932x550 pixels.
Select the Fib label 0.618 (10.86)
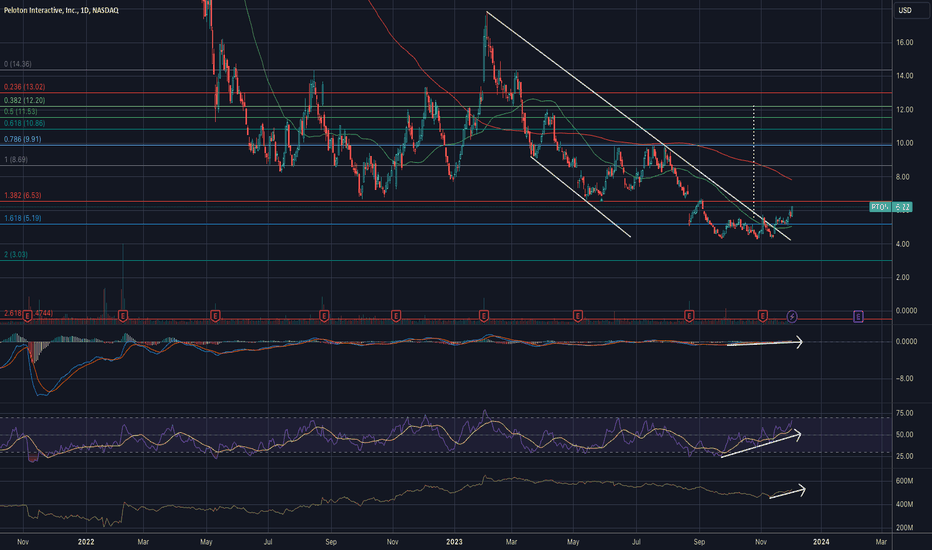[x=24, y=123]
